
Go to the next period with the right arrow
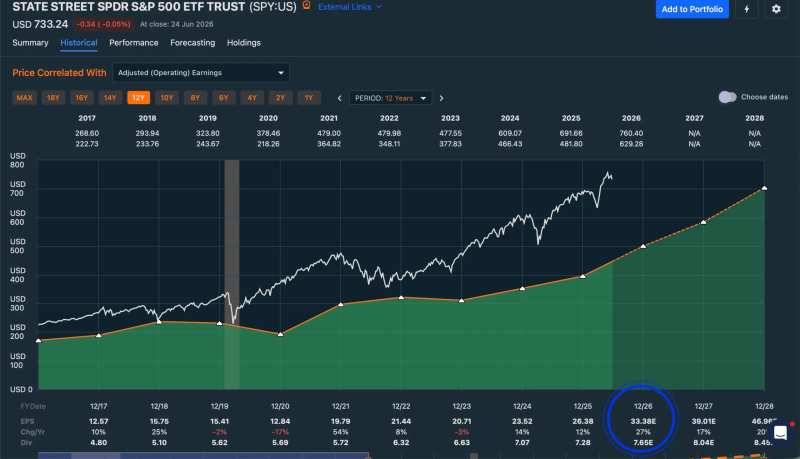point(441,98)
